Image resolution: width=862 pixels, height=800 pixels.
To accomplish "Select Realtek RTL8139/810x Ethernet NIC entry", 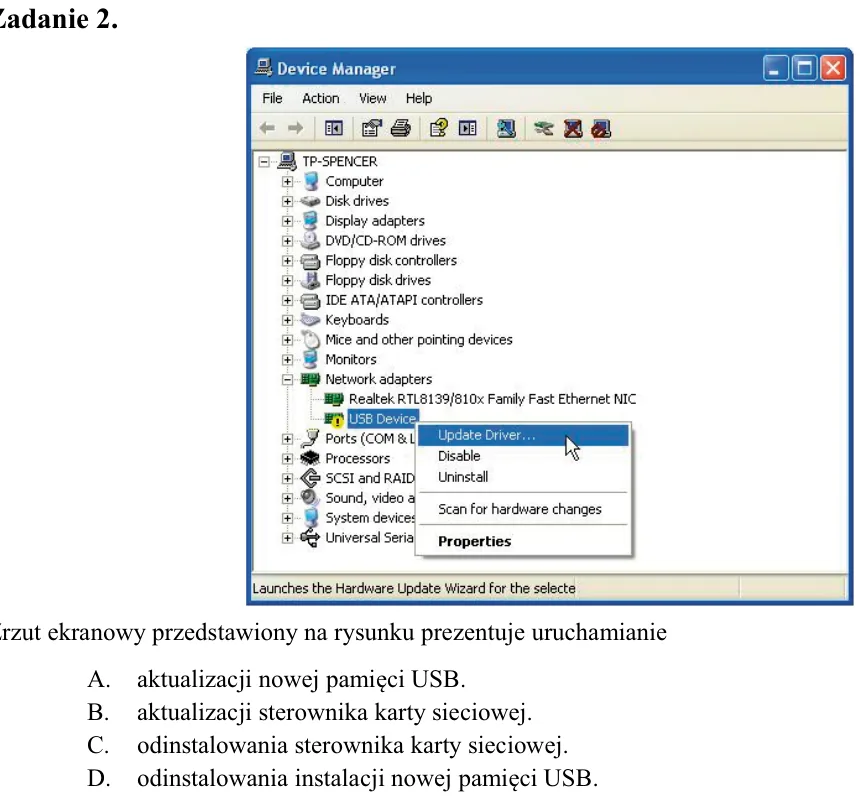I will [492, 399].
